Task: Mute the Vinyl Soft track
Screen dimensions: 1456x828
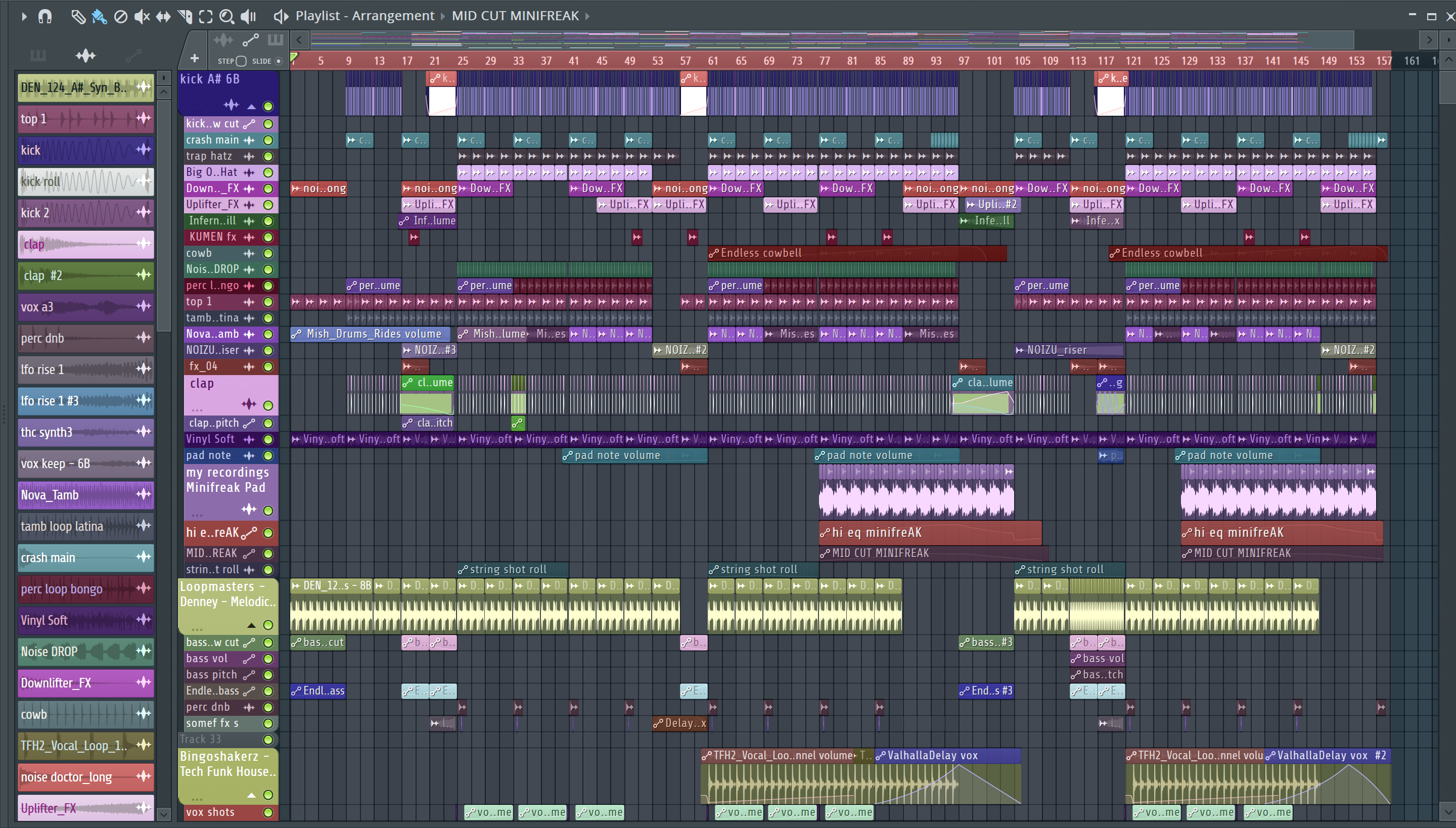Action: (x=268, y=440)
